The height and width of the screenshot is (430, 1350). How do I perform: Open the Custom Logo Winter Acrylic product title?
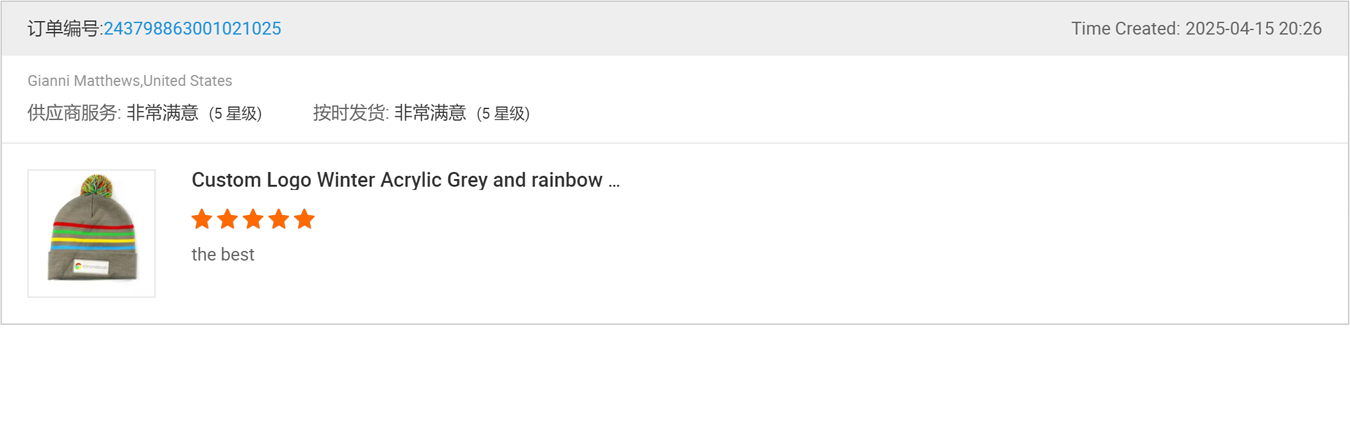[x=405, y=180]
